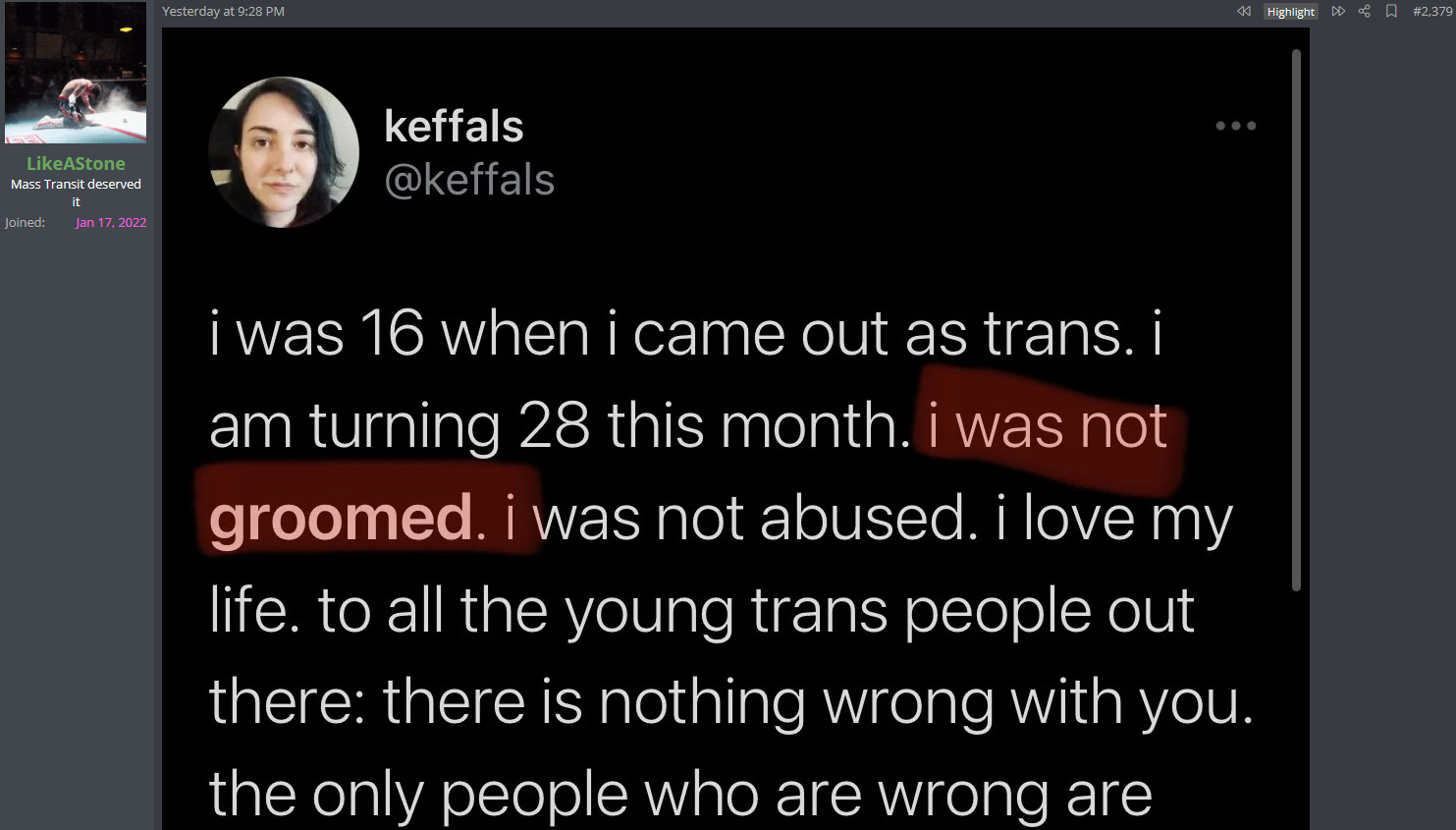Open post number #2,379 permalink
1456x830 pixels.
(x=1432, y=12)
